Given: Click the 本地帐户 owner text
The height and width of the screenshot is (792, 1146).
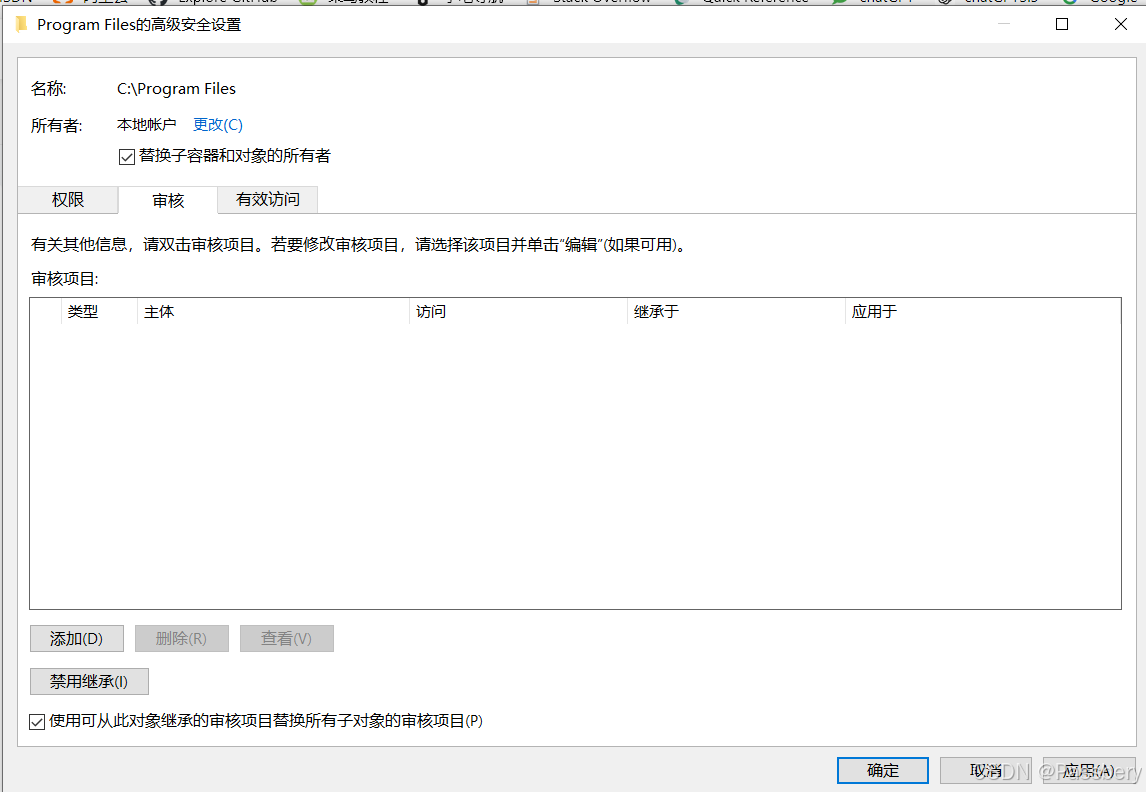Looking at the screenshot, I should [147, 125].
